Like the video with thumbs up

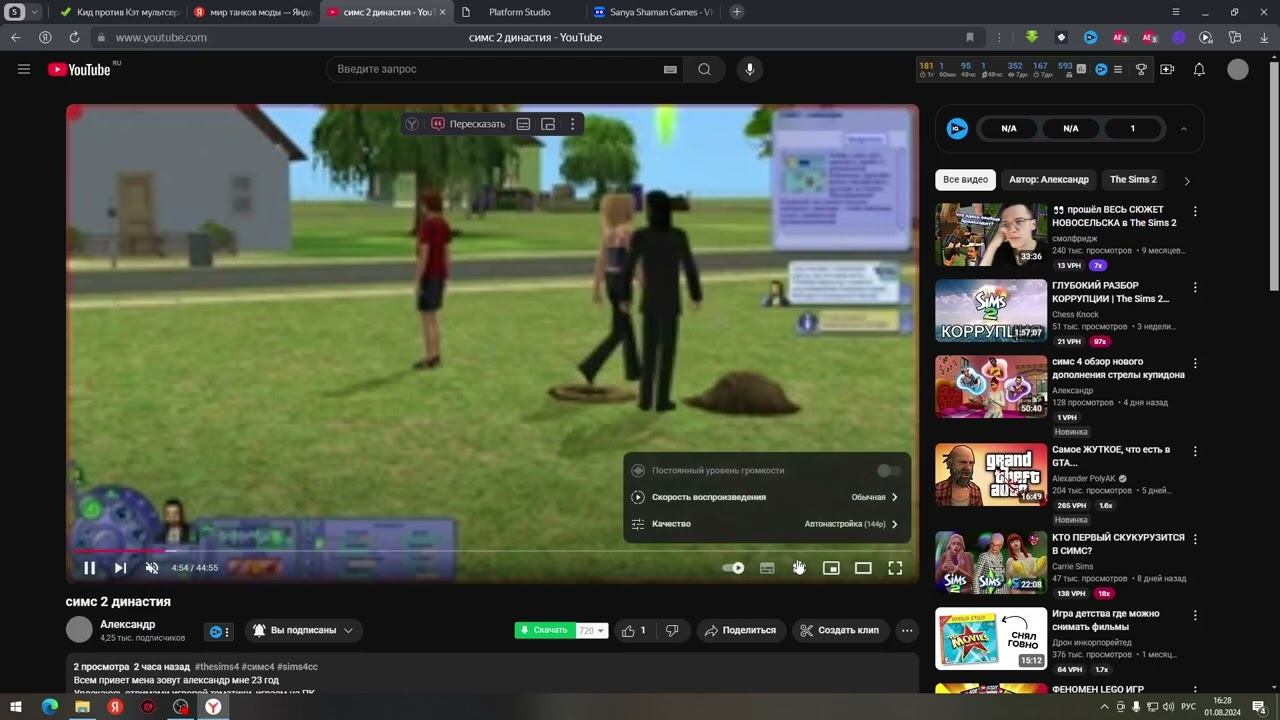pos(634,631)
